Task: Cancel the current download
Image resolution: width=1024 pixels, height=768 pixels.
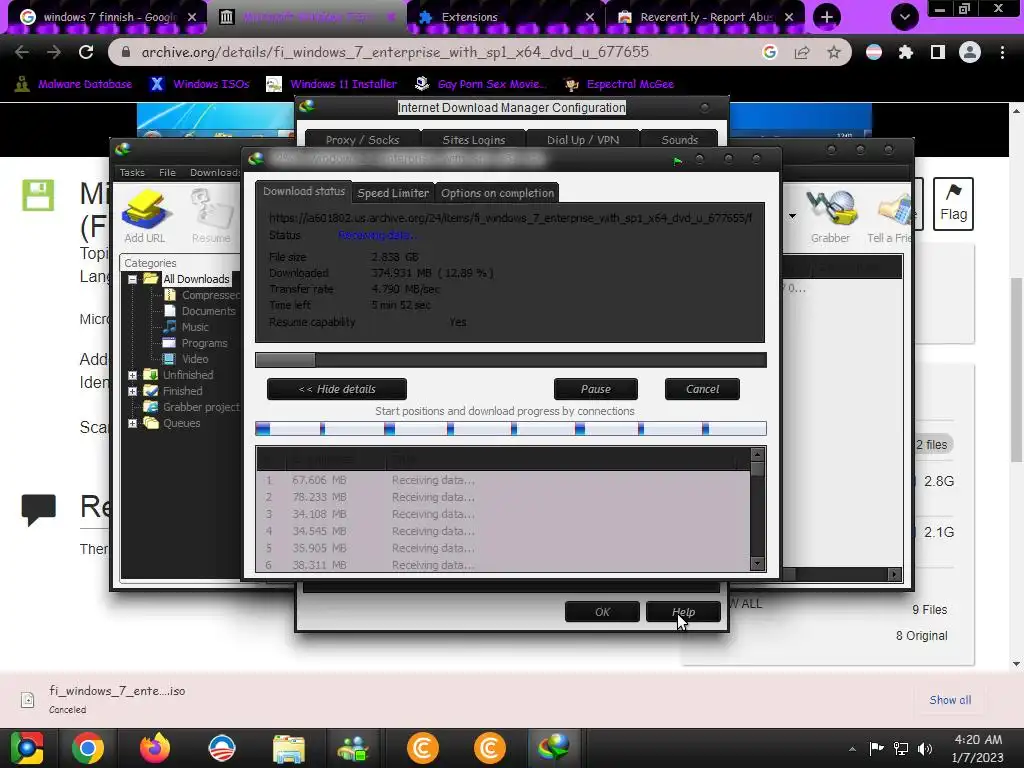Action: pyautogui.click(x=702, y=389)
